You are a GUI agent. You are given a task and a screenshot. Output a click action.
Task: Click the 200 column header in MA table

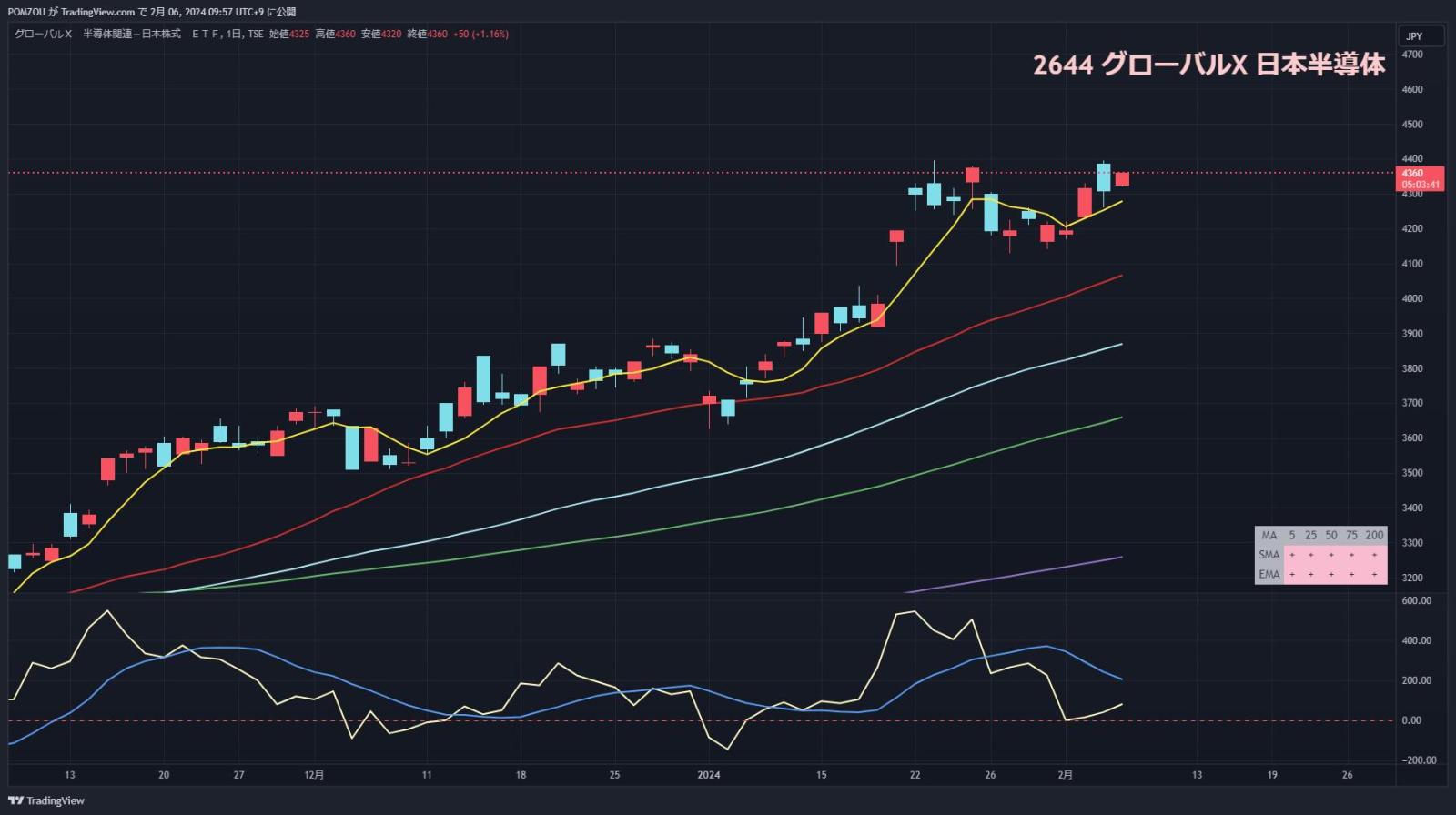pos(1374,535)
